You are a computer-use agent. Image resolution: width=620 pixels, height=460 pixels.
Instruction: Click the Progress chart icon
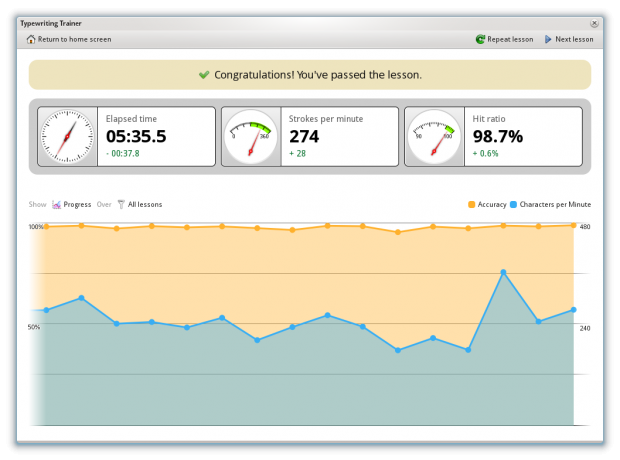click(x=57, y=204)
